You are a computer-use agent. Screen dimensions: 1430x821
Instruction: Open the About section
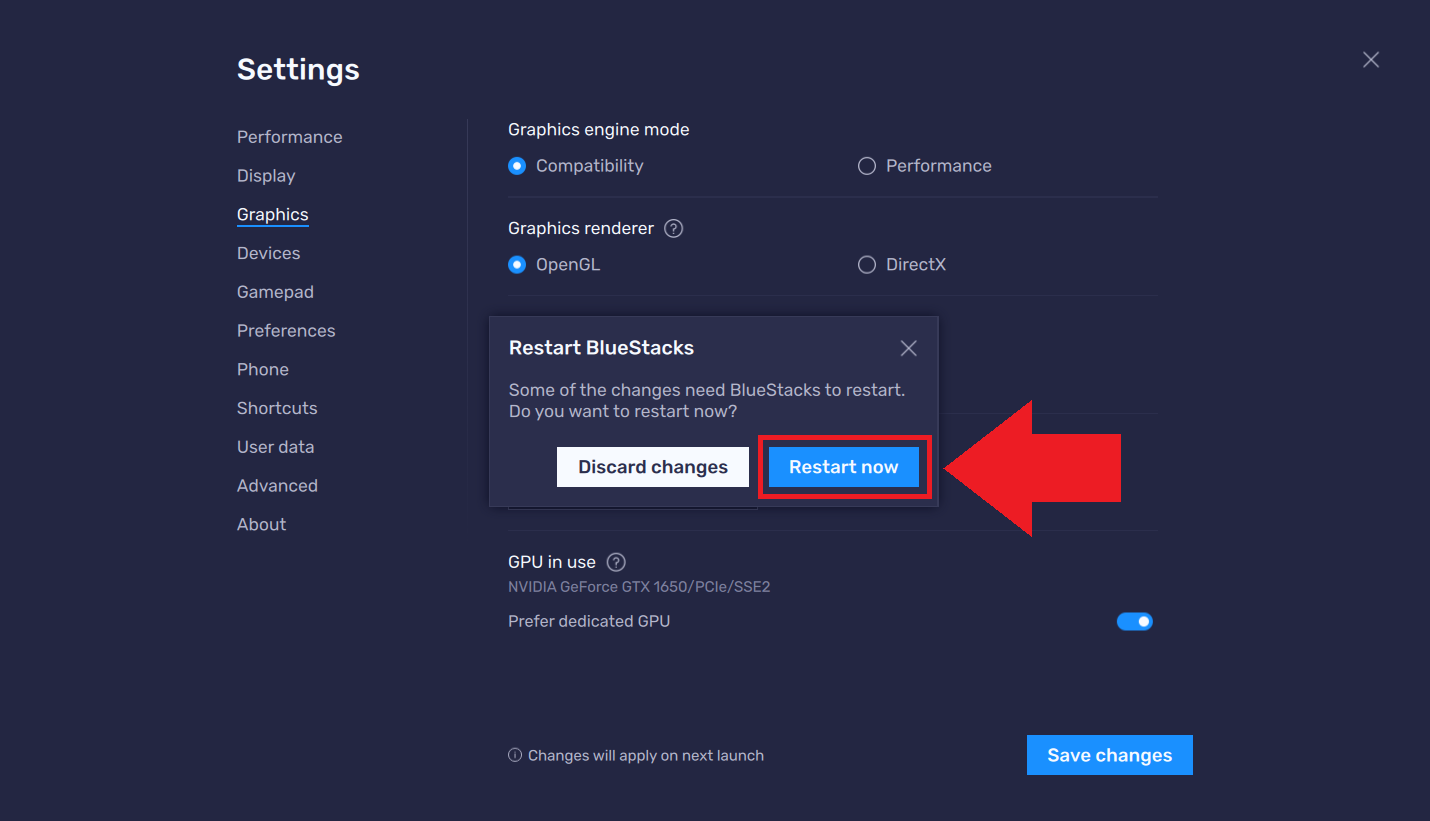(261, 524)
